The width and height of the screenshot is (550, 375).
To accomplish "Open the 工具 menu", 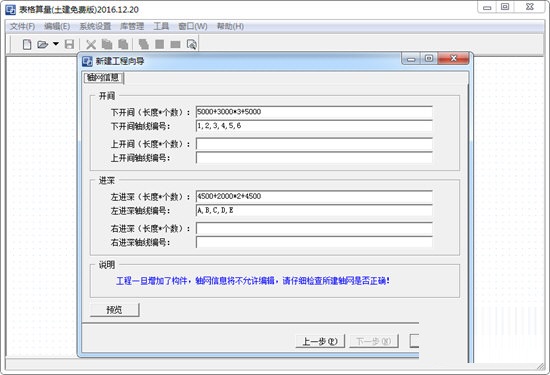I will point(161,26).
